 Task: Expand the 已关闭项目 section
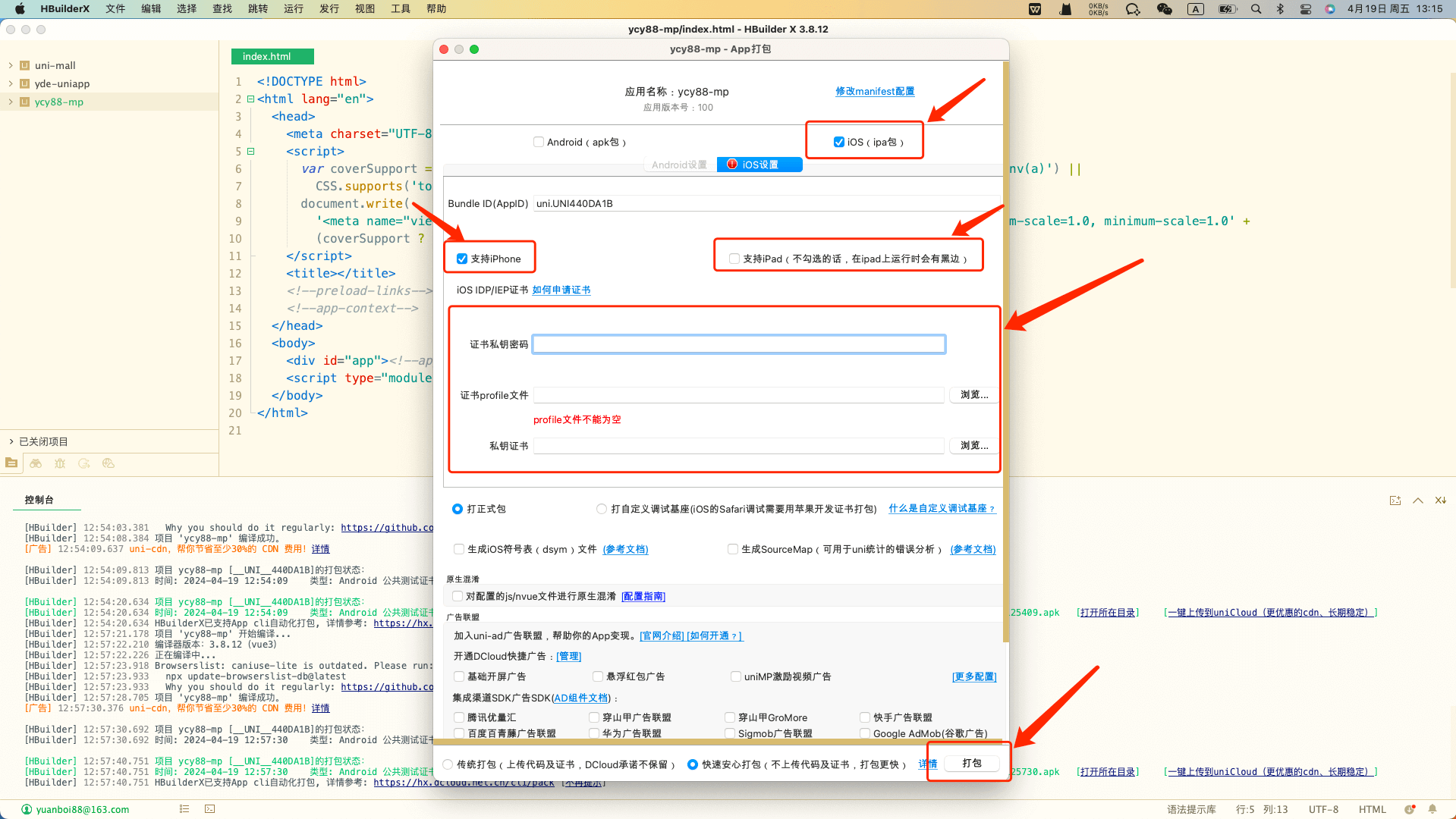click(x=11, y=441)
